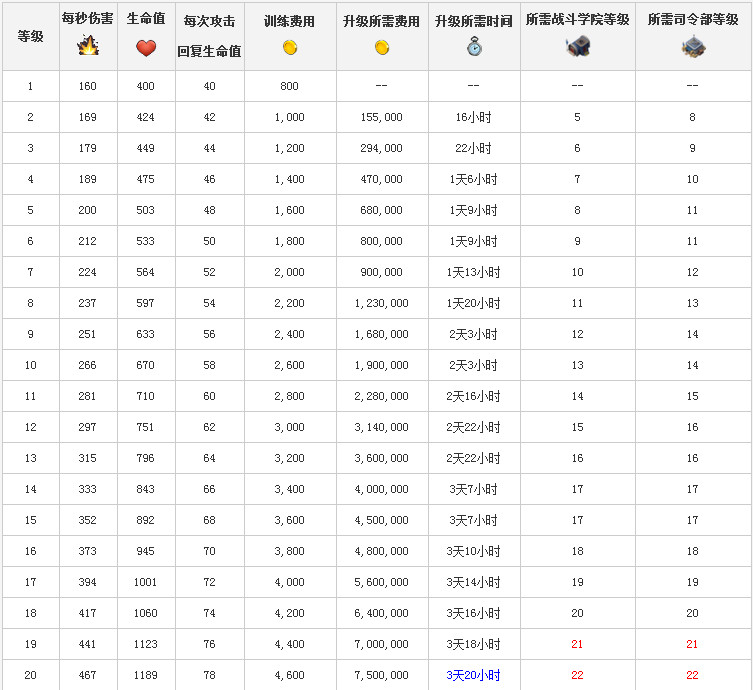Screen dimensions: 753x690
Task: Click the headquarters building icon
Action: 693,47
